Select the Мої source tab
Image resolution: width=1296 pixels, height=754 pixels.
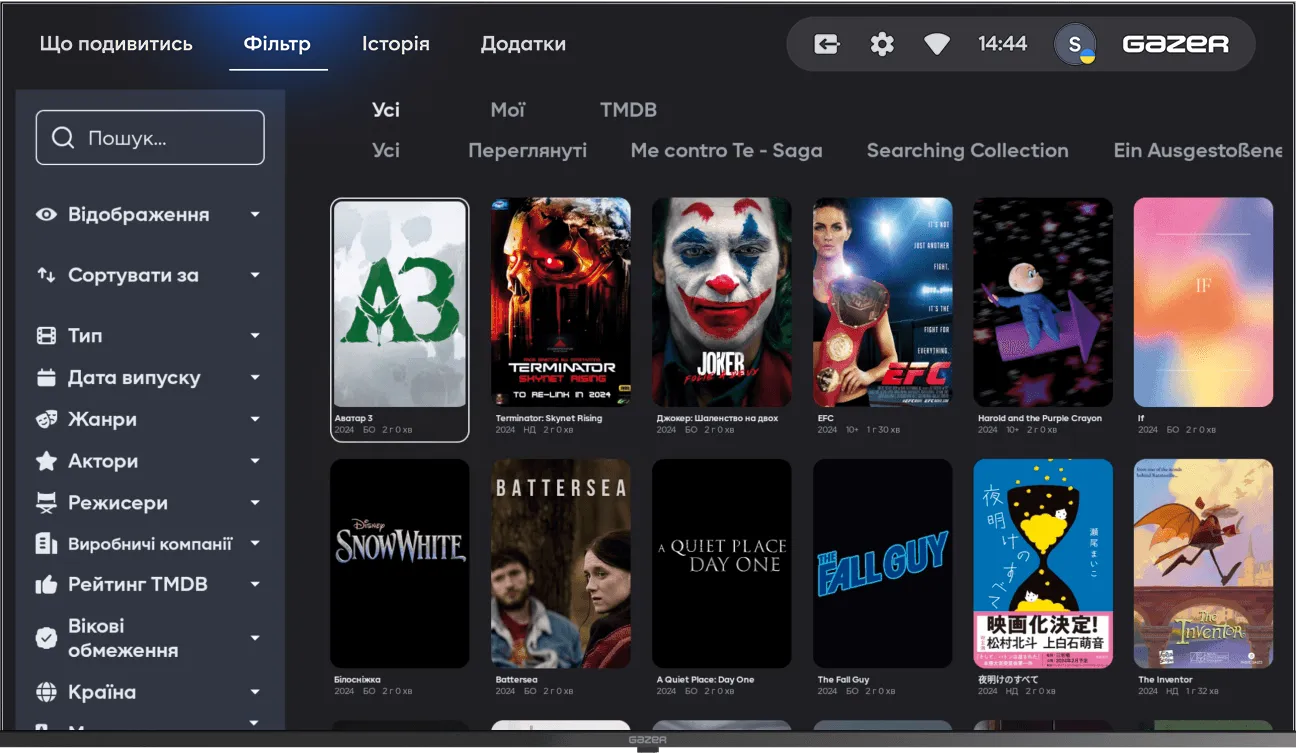(508, 110)
